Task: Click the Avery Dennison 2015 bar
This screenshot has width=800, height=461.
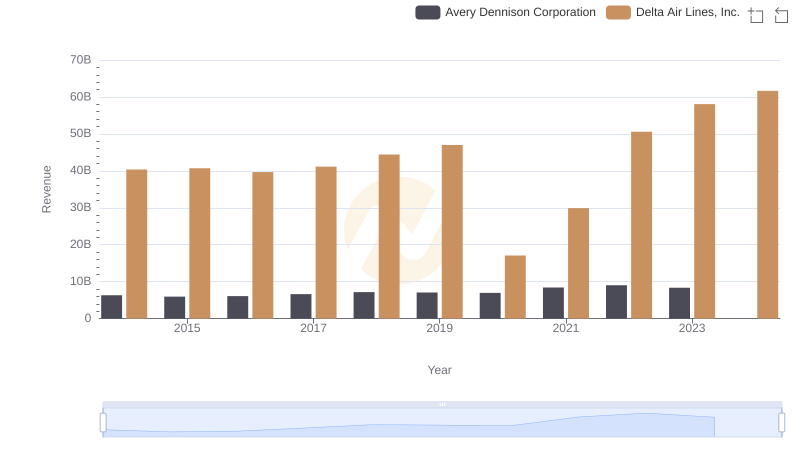Action: (x=174, y=308)
